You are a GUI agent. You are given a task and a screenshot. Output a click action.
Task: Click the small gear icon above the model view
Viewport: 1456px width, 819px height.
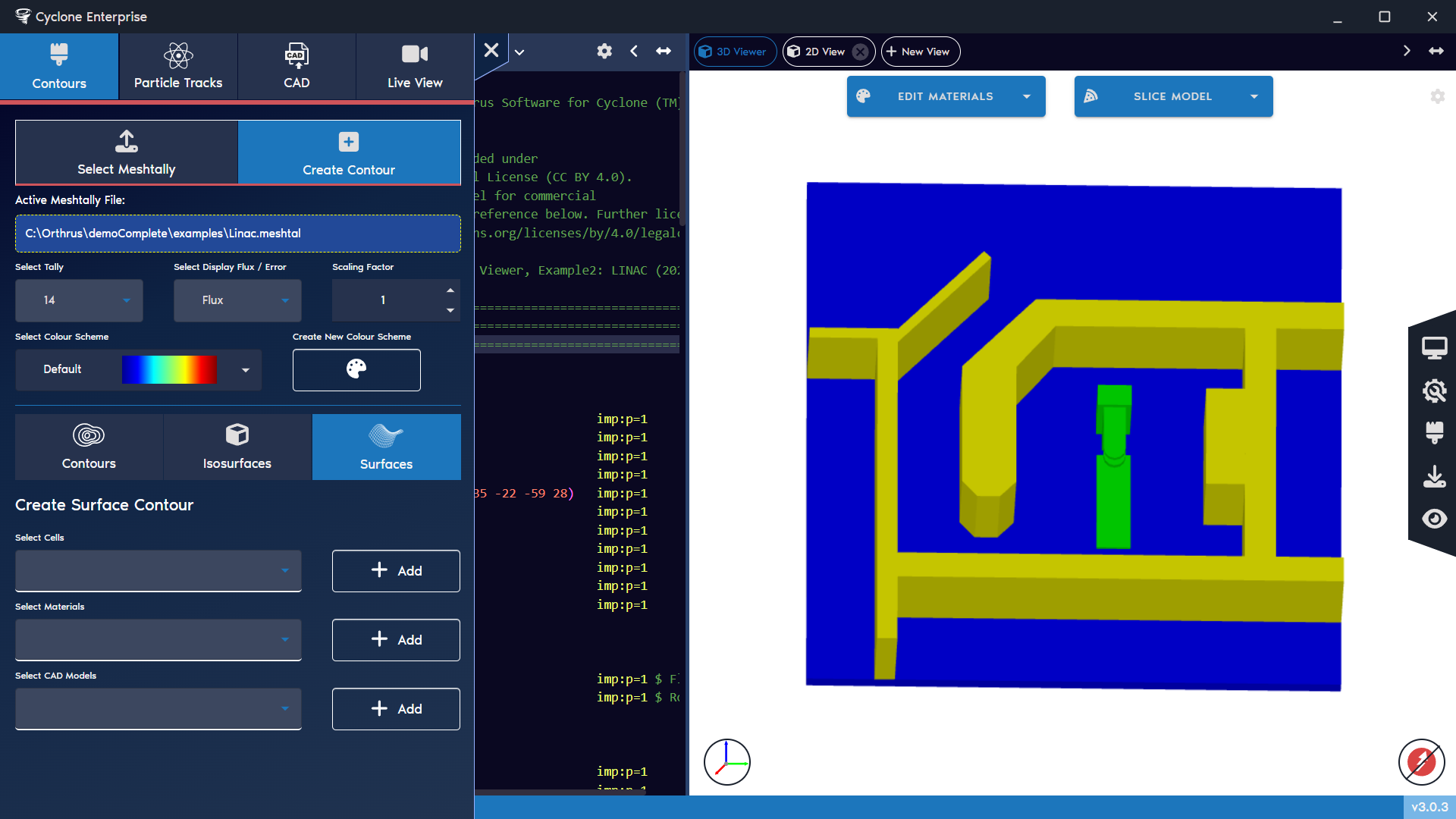(1438, 96)
